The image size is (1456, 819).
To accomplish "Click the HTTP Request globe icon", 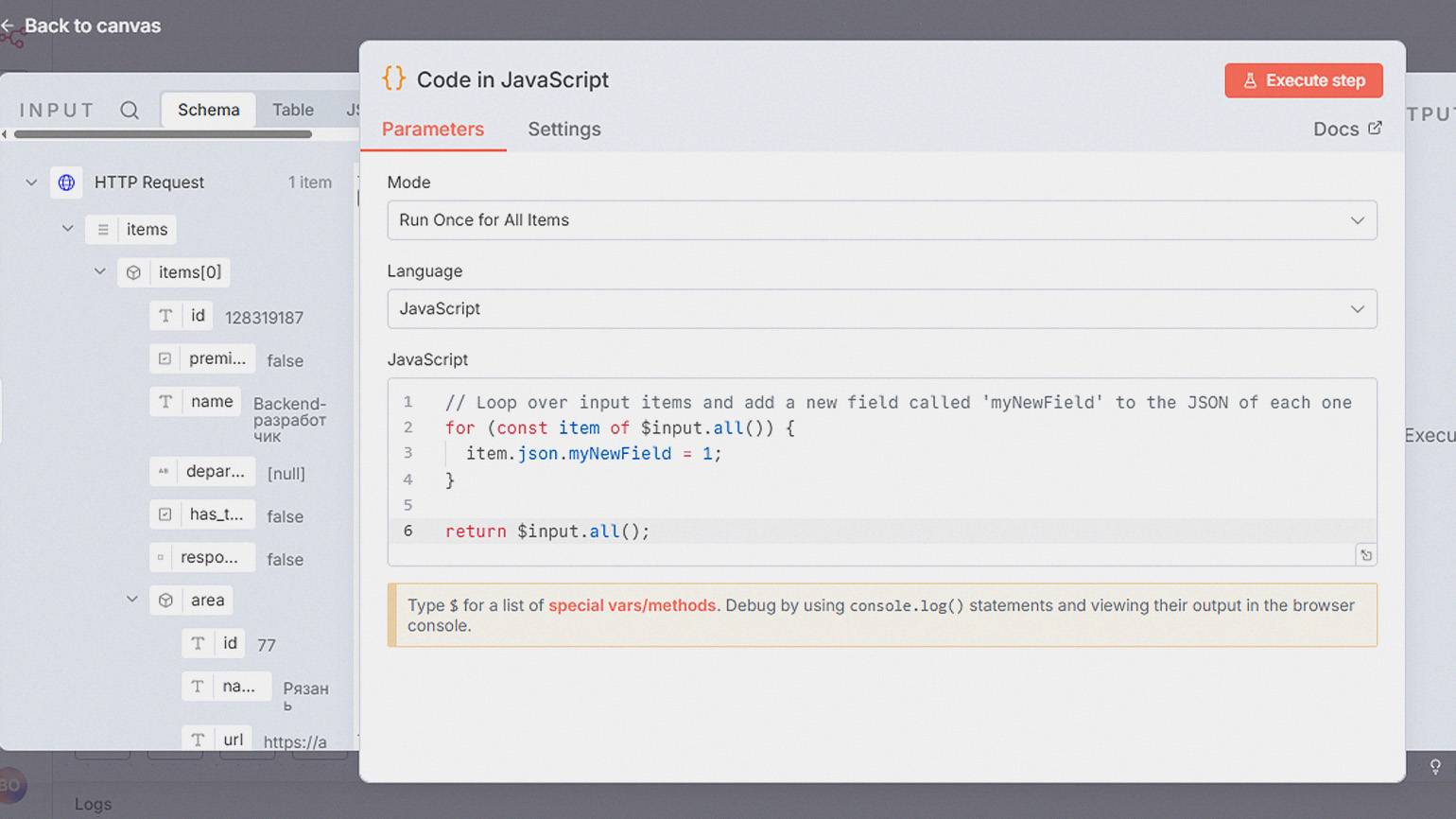I will coord(66,183).
